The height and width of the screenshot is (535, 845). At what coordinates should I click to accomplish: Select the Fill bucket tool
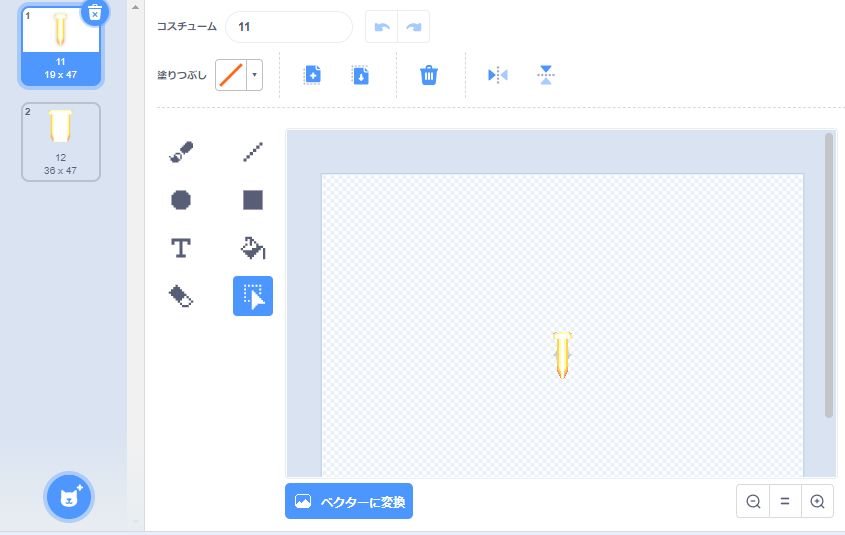pos(253,248)
